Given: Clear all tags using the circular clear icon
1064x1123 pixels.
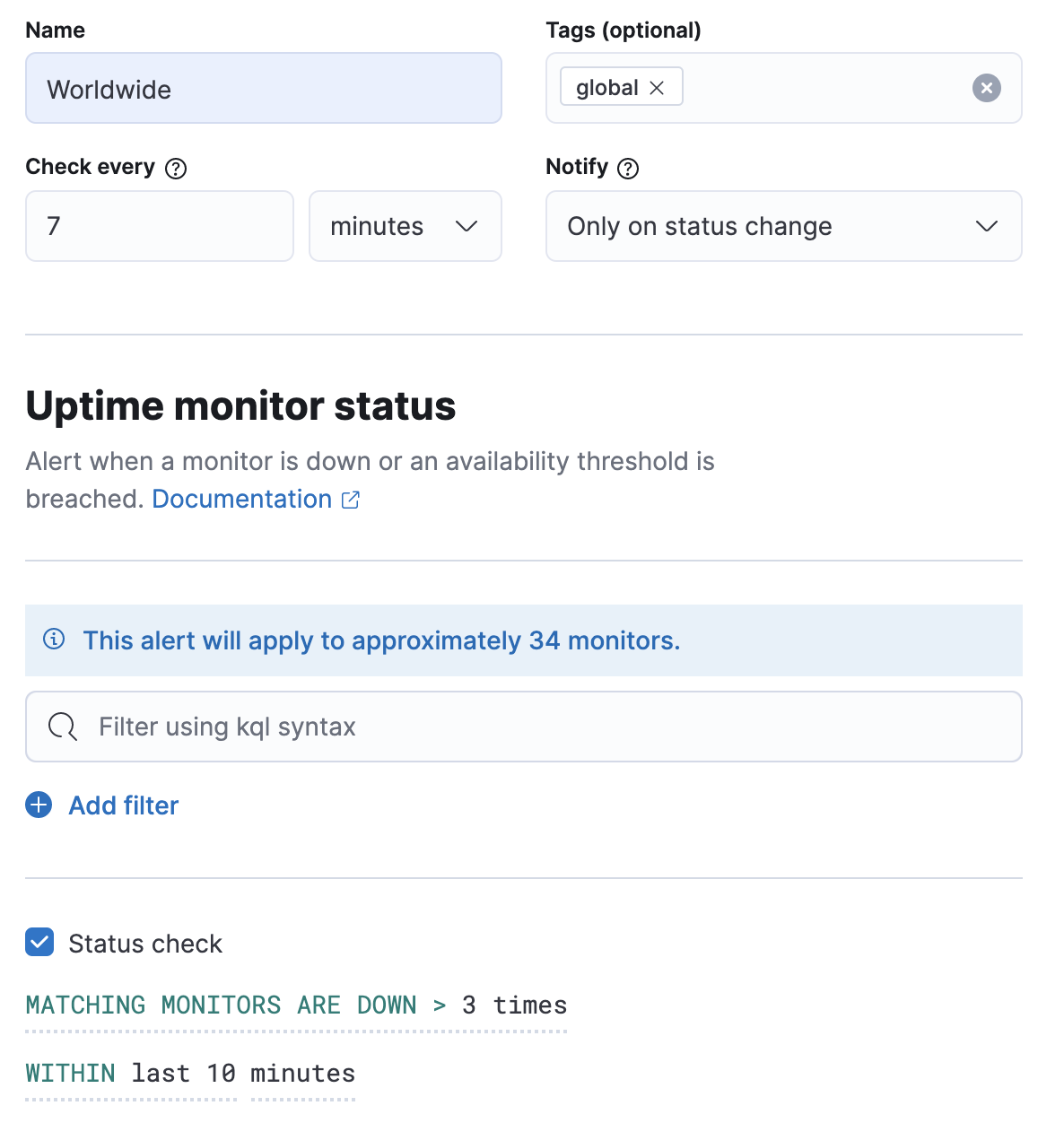Looking at the screenshot, I should pos(986,88).
